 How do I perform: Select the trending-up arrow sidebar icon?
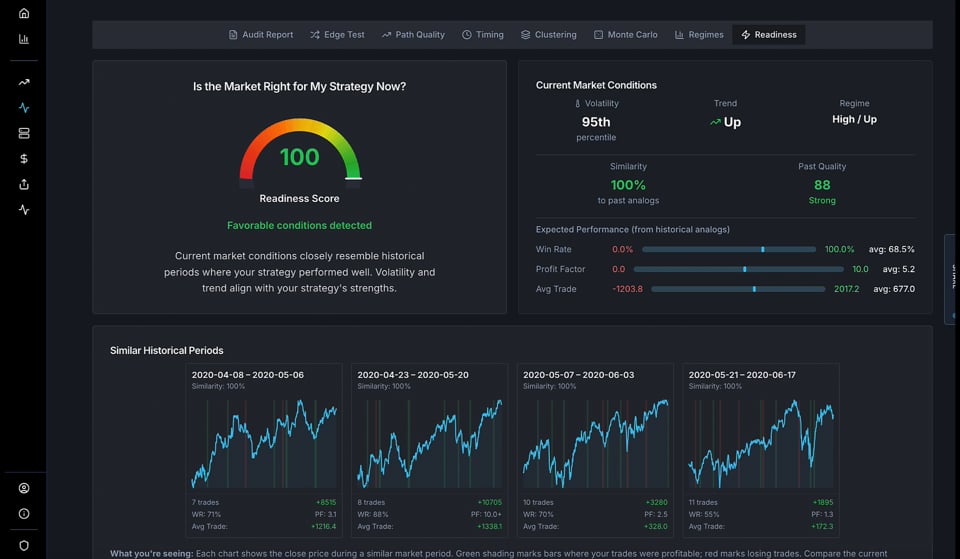(24, 82)
